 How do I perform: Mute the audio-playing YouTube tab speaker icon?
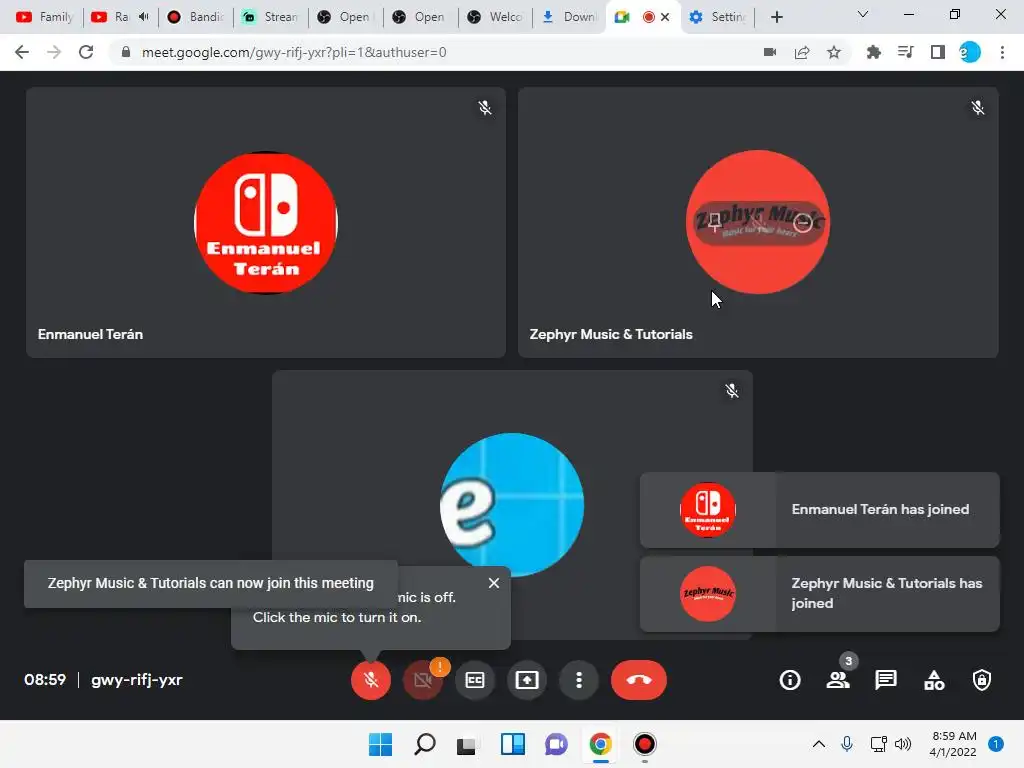pyautogui.click(x=144, y=17)
